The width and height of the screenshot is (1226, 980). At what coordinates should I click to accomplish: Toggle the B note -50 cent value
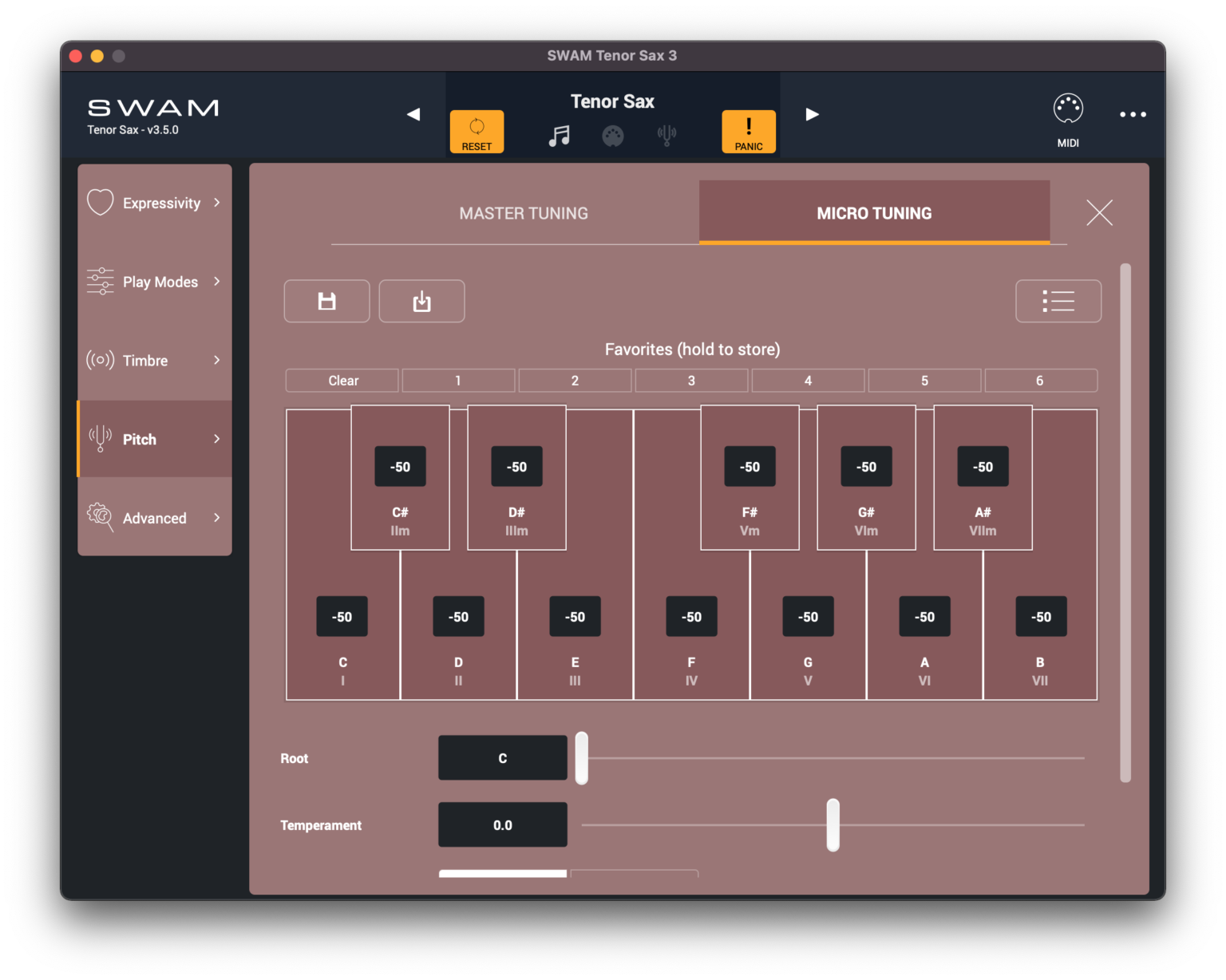[1040, 616]
